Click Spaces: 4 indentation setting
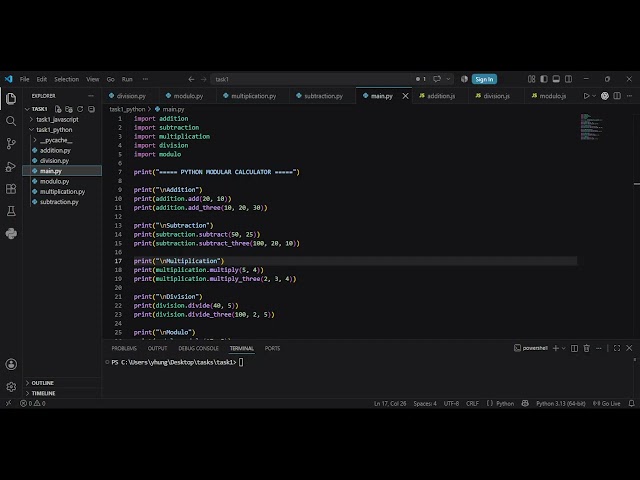The height and width of the screenshot is (480, 640). (425, 403)
